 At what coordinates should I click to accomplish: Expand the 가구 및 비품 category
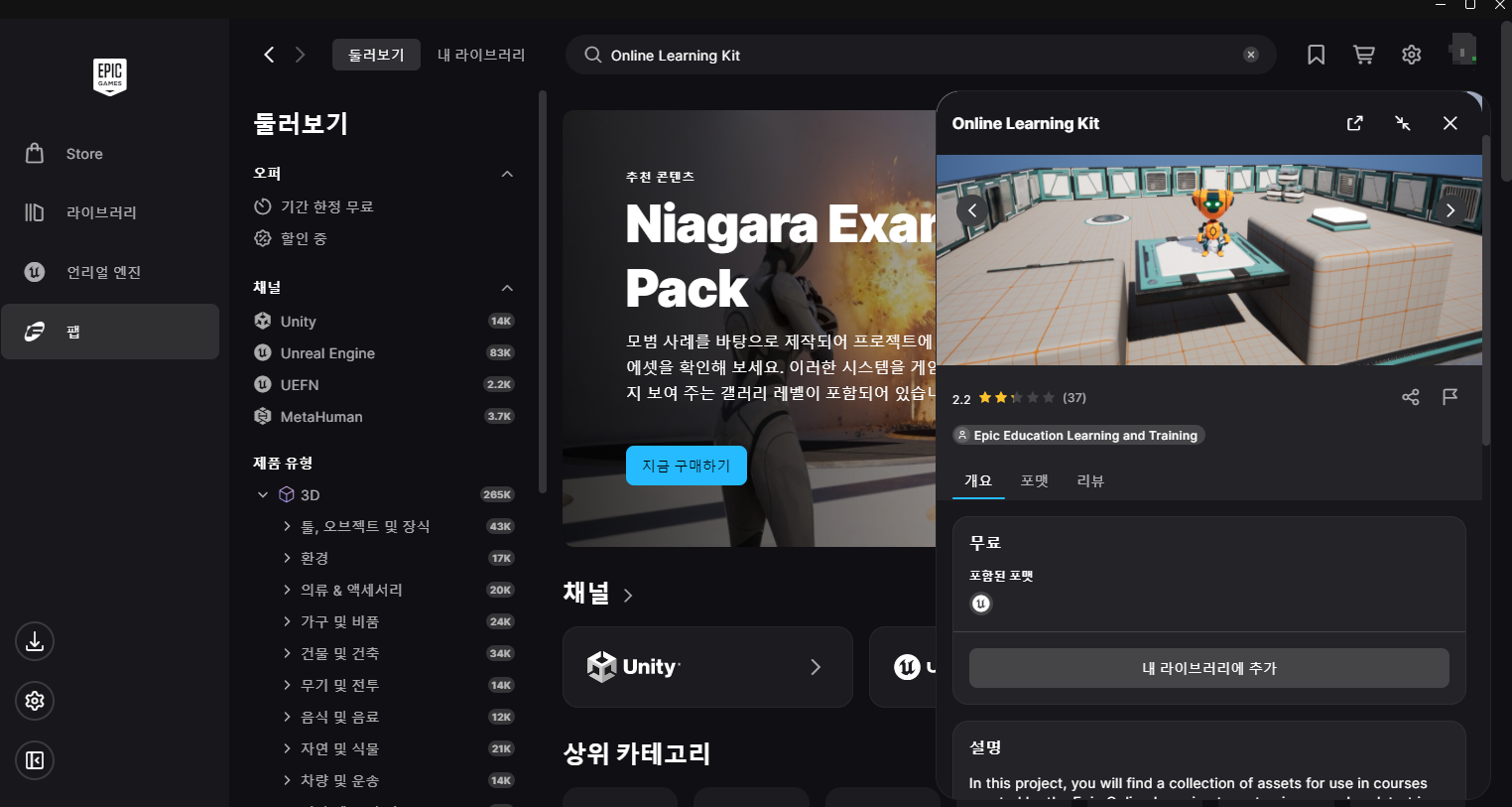(287, 621)
